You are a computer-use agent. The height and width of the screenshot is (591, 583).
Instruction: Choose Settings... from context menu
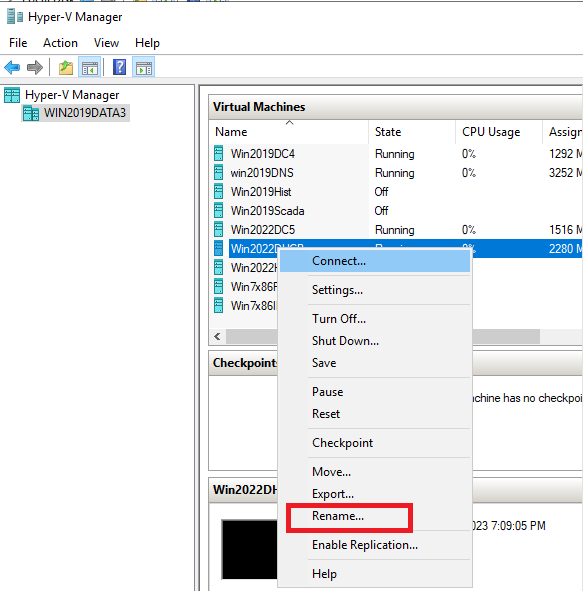click(375, 290)
